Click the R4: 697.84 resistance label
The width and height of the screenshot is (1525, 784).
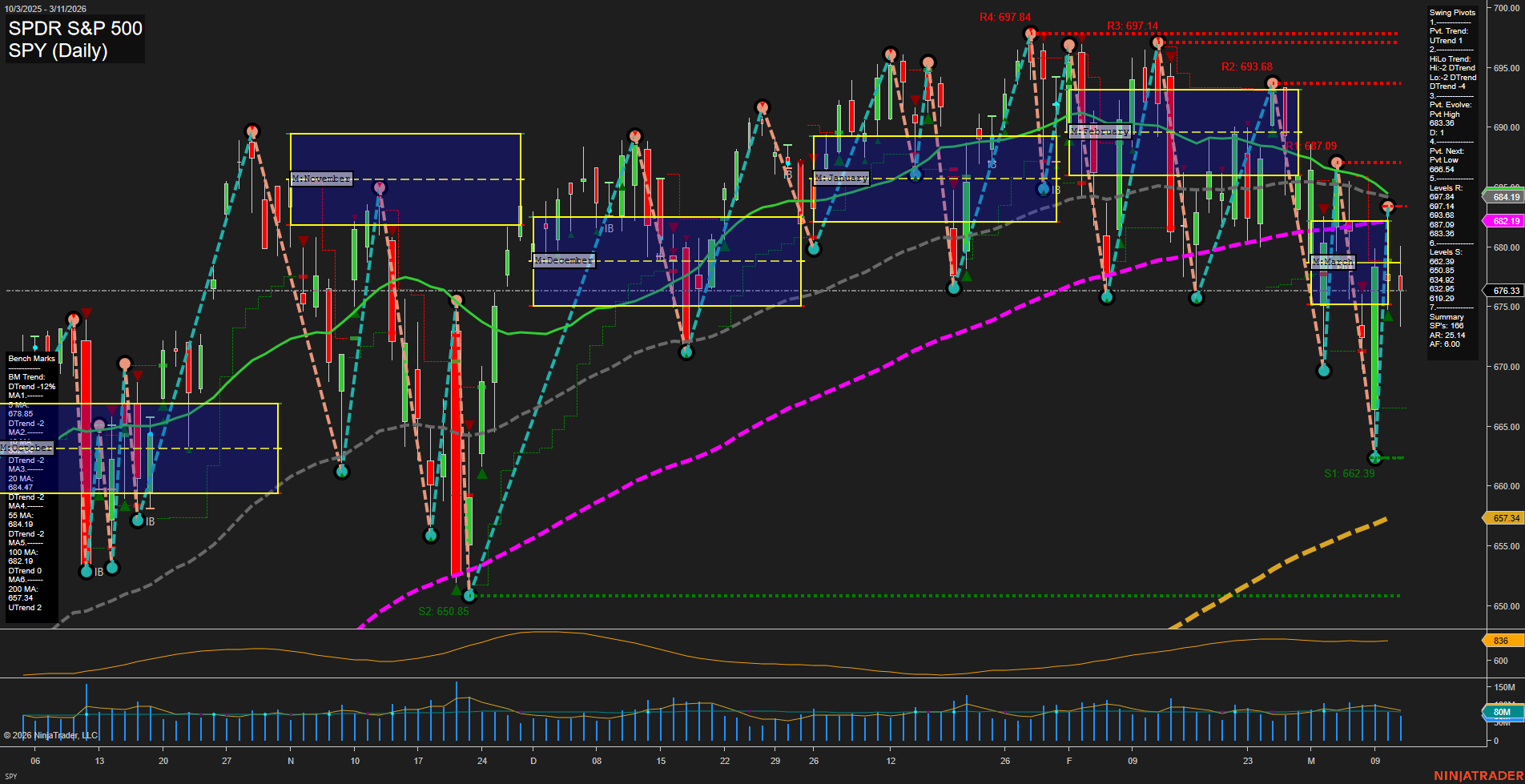[x=1004, y=17]
